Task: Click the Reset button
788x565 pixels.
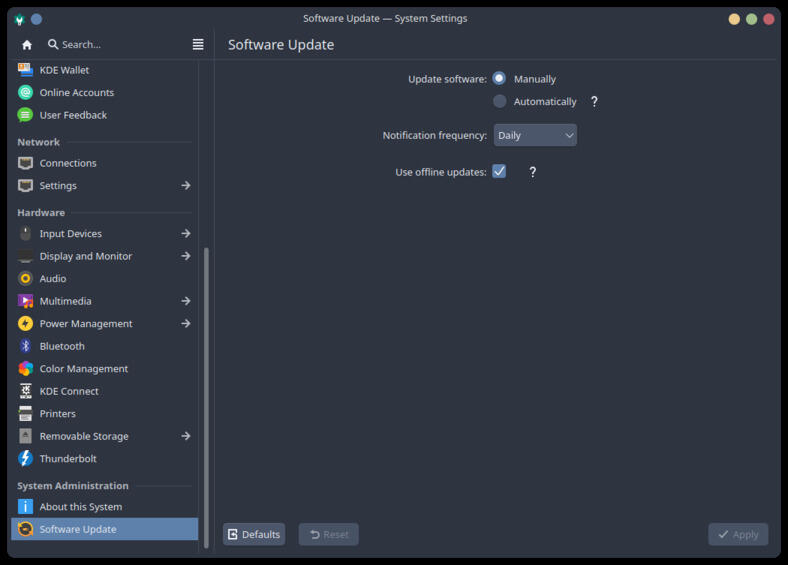Action: 329,534
